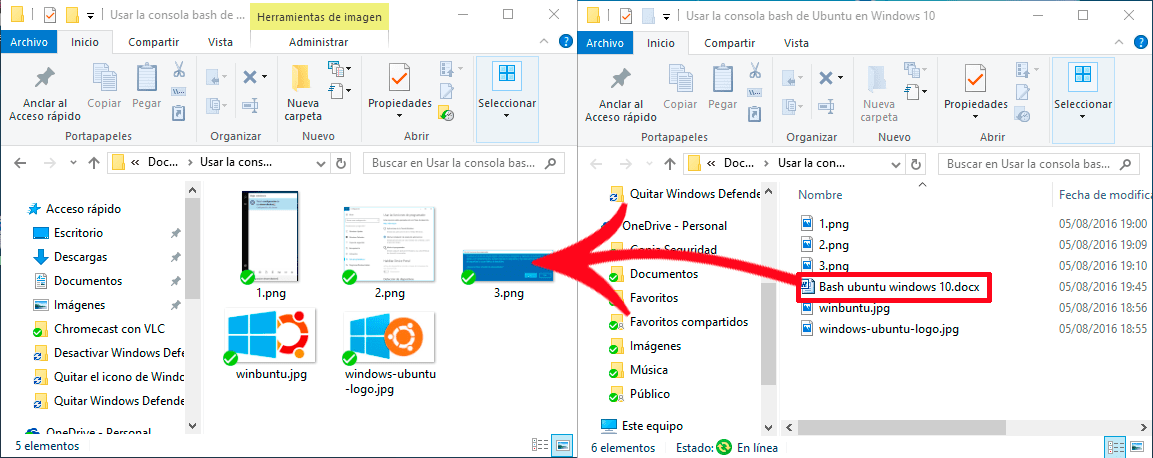The height and width of the screenshot is (458, 1153).
Task: Click Seleccionar icon in left window
Action: point(507,74)
